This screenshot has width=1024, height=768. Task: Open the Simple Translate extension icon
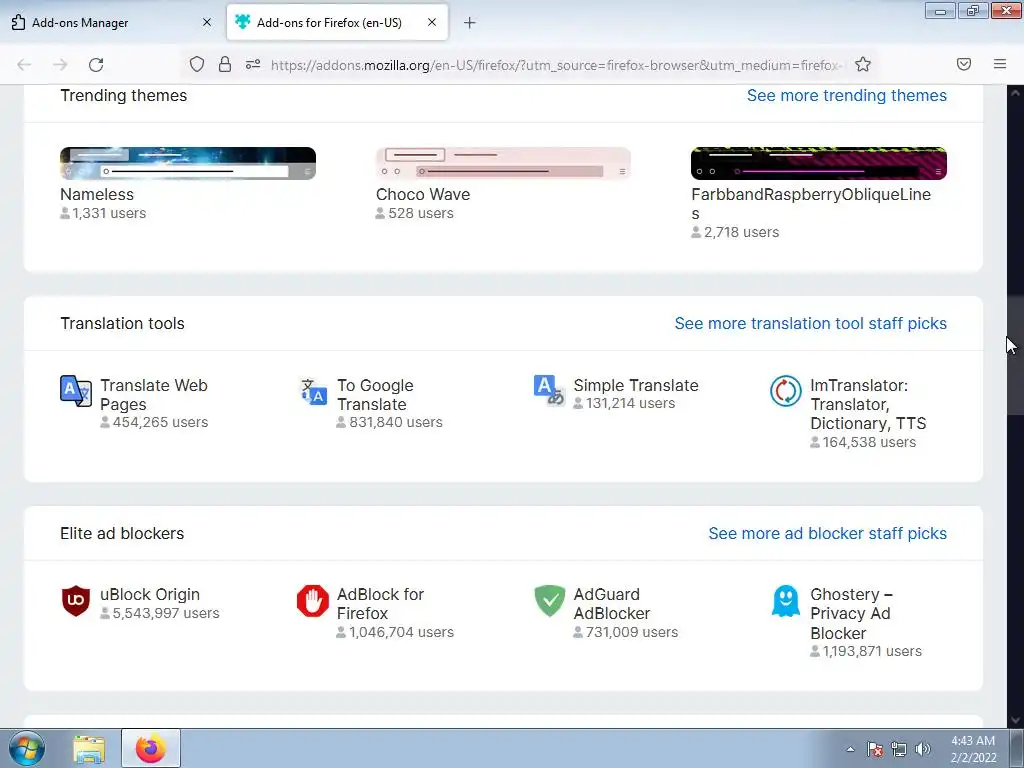pos(549,390)
